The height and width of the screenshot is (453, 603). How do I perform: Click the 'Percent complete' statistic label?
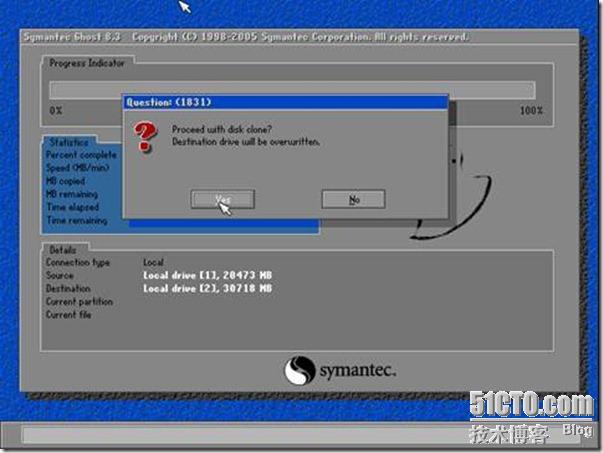point(82,155)
